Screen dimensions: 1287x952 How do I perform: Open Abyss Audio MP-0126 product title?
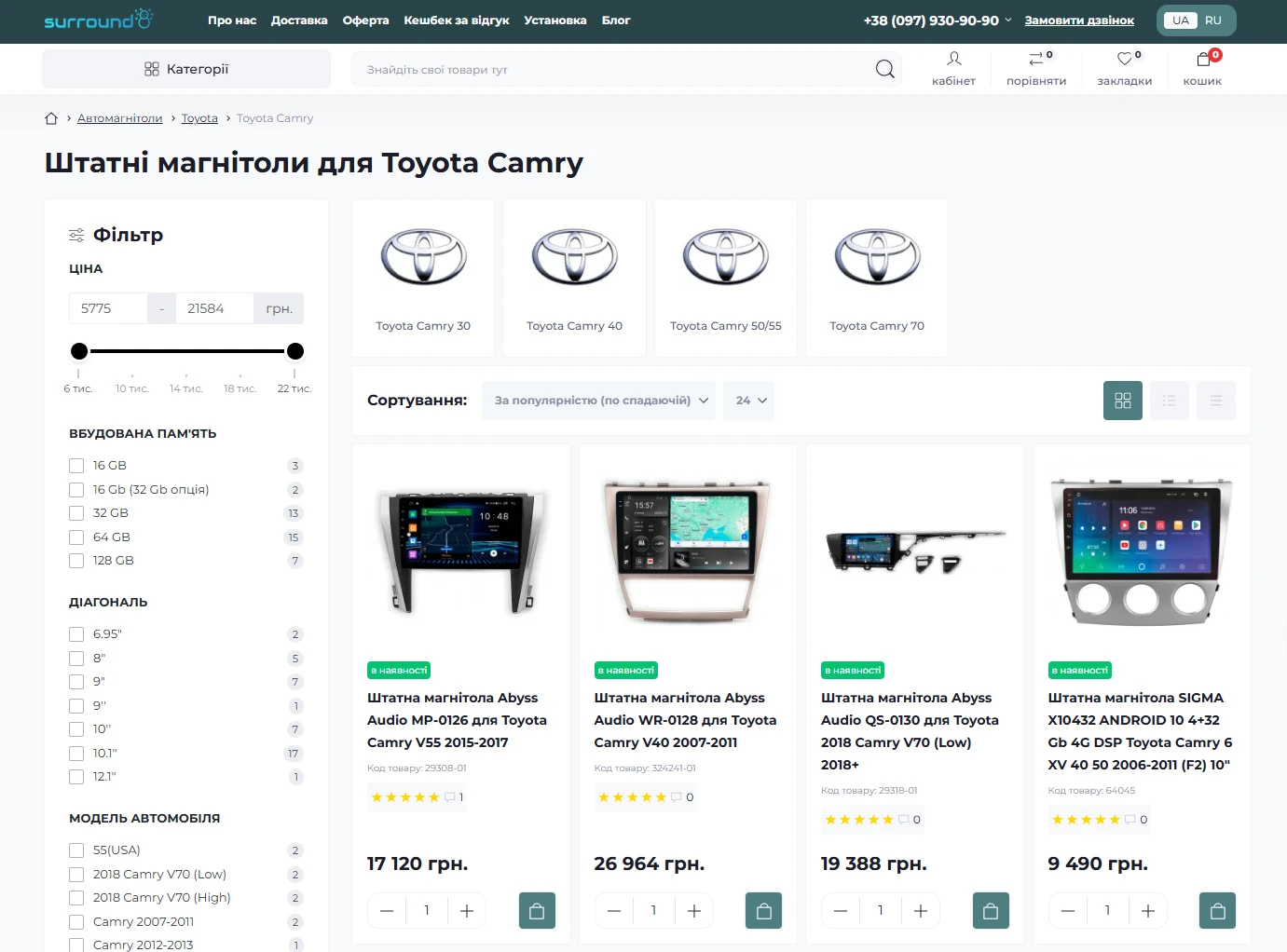[457, 720]
